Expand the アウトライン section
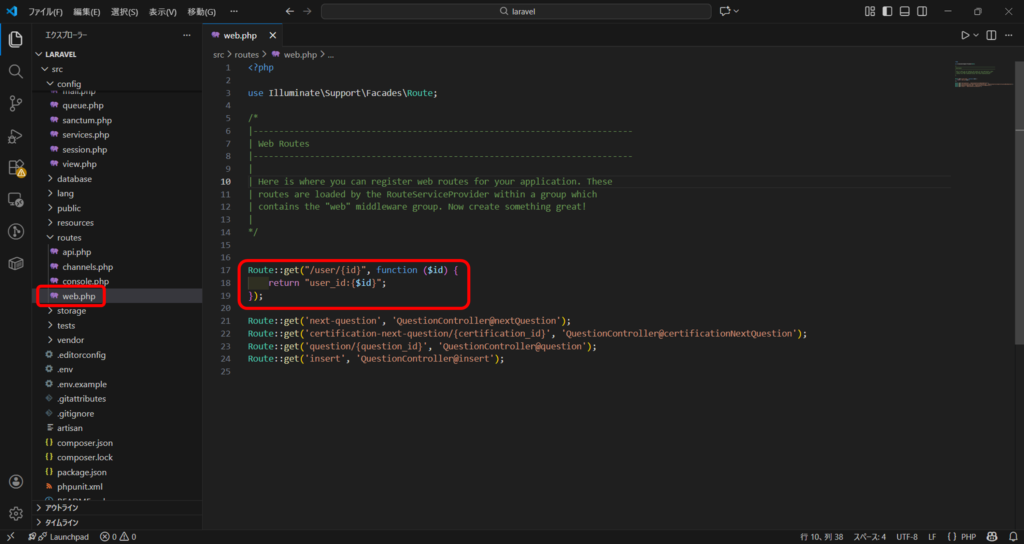The height and width of the screenshot is (544, 1024). (x=62, y=507)
